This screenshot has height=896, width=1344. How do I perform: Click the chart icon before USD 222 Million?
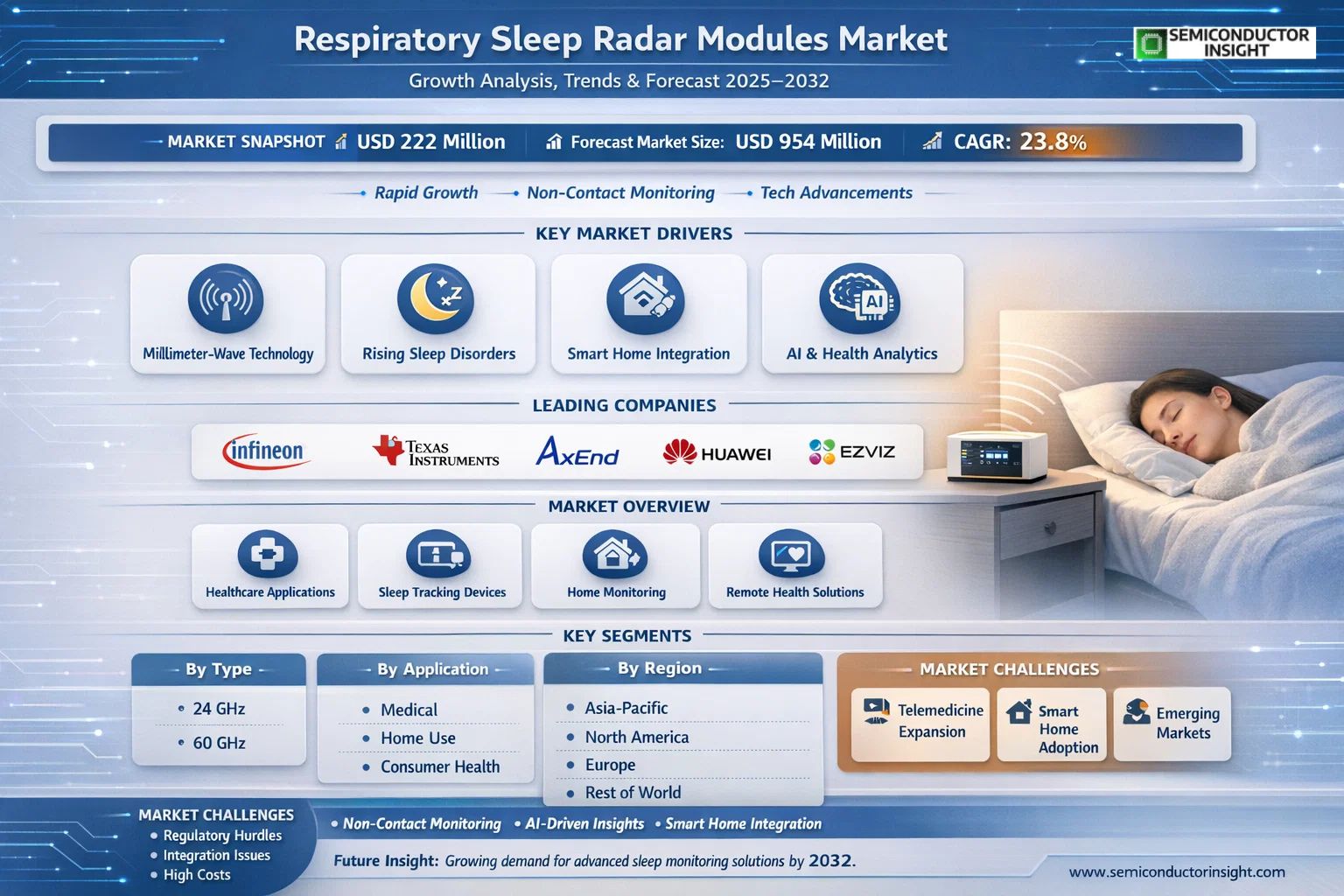[341, 141]
